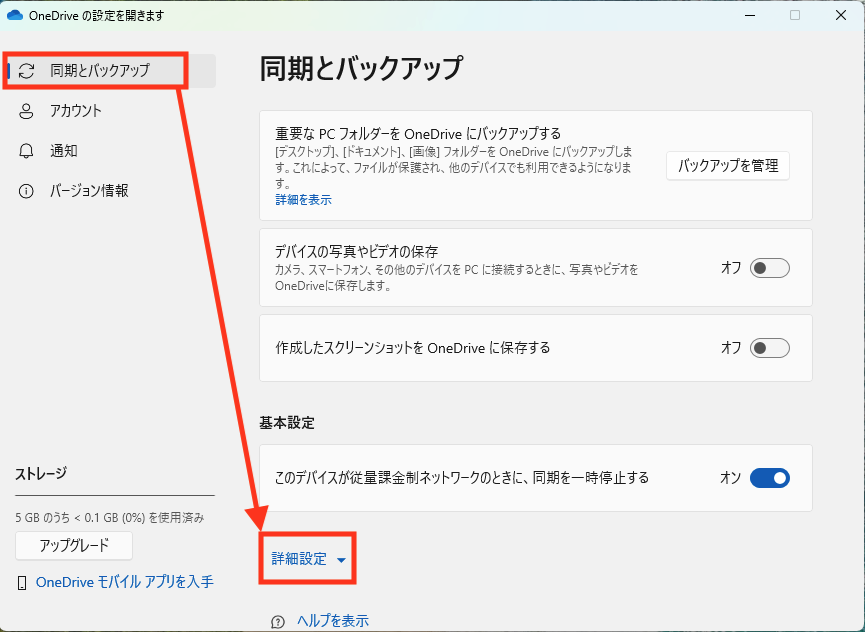Image resolution: width=865 pixels, height=632 pixels.
Task: Toggle saving screenshots to OneDrive
Action: [x=770, y=348]
